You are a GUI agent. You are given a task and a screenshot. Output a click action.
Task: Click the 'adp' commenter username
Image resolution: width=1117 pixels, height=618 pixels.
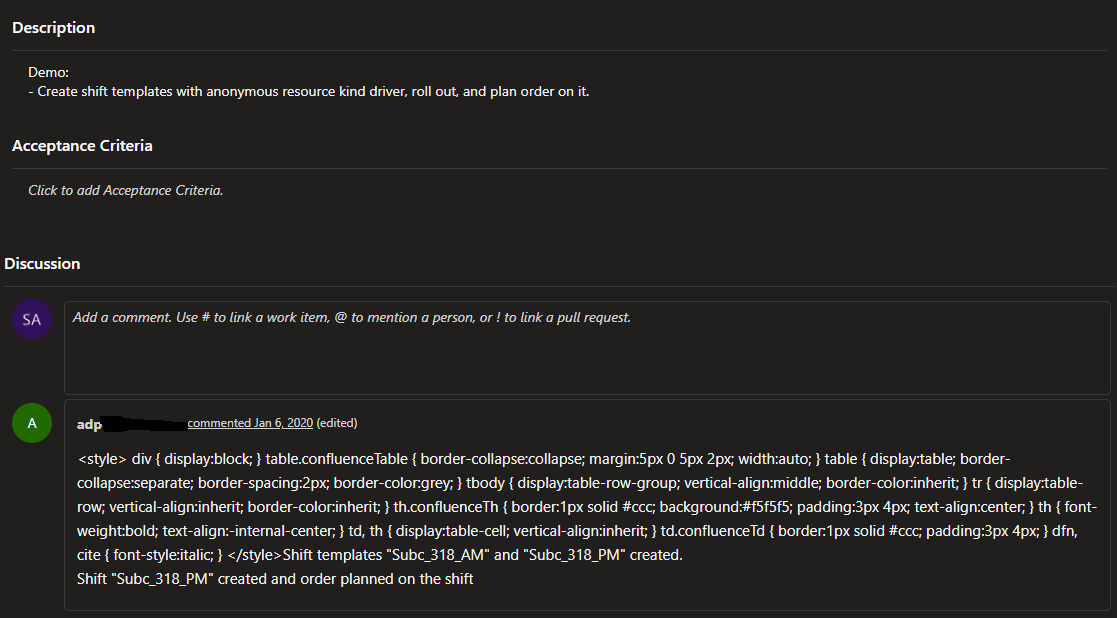89,423
